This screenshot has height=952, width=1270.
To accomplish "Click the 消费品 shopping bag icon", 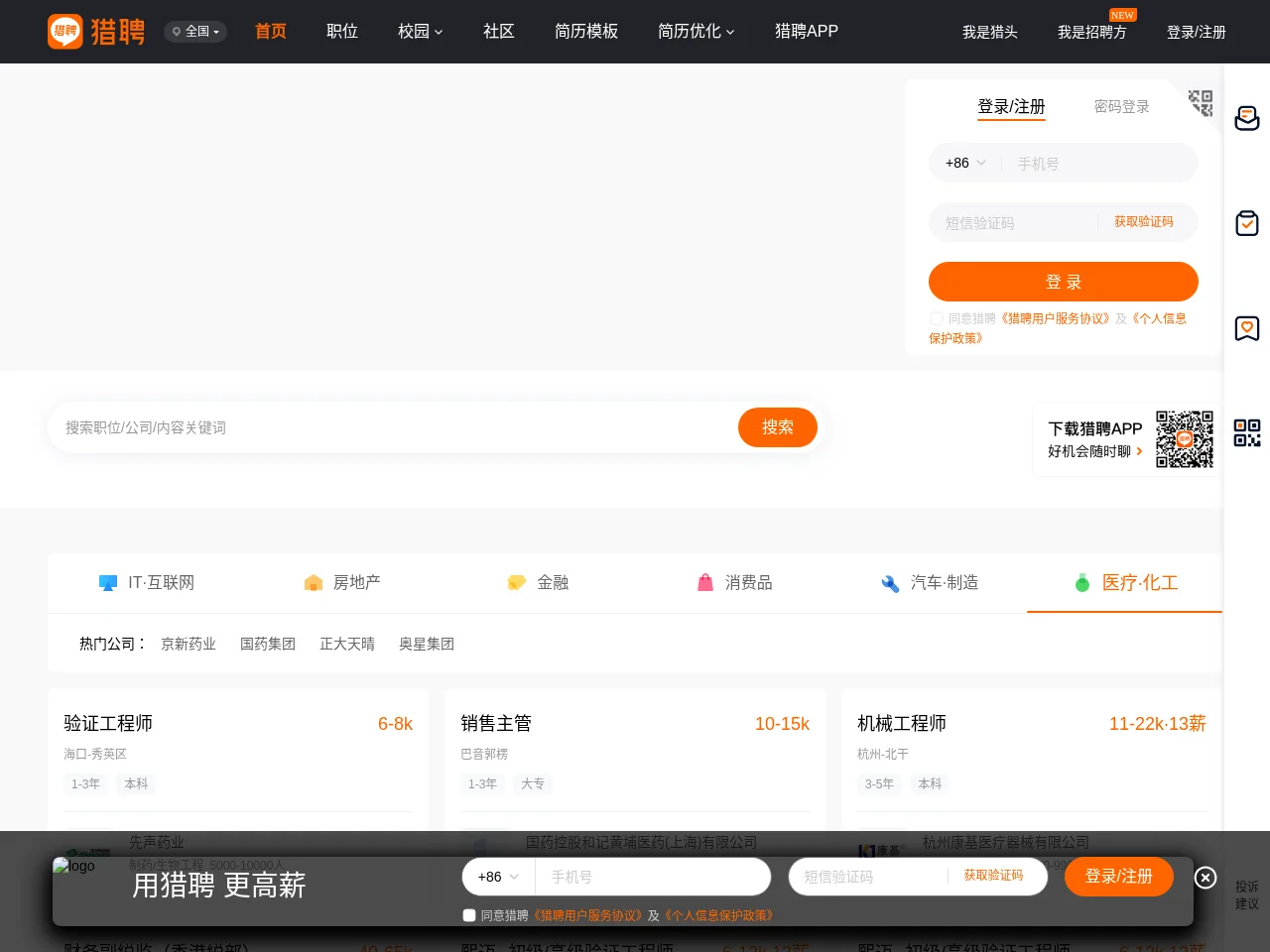I will [x=705, y=583].
